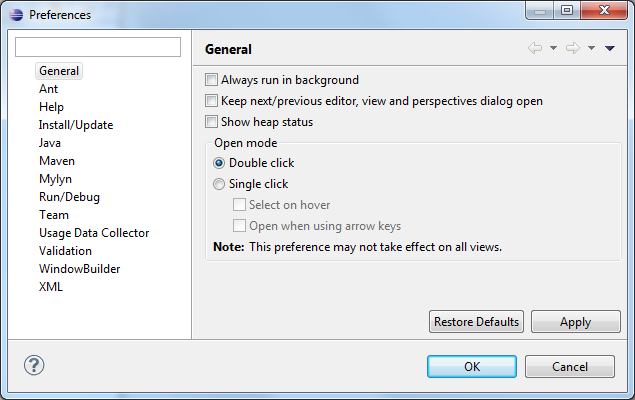The width and height of the screenshot is (635, 400).
Task: Open the preference page view menu arrow
Action: pyautogui.click(x=610, y=49)
